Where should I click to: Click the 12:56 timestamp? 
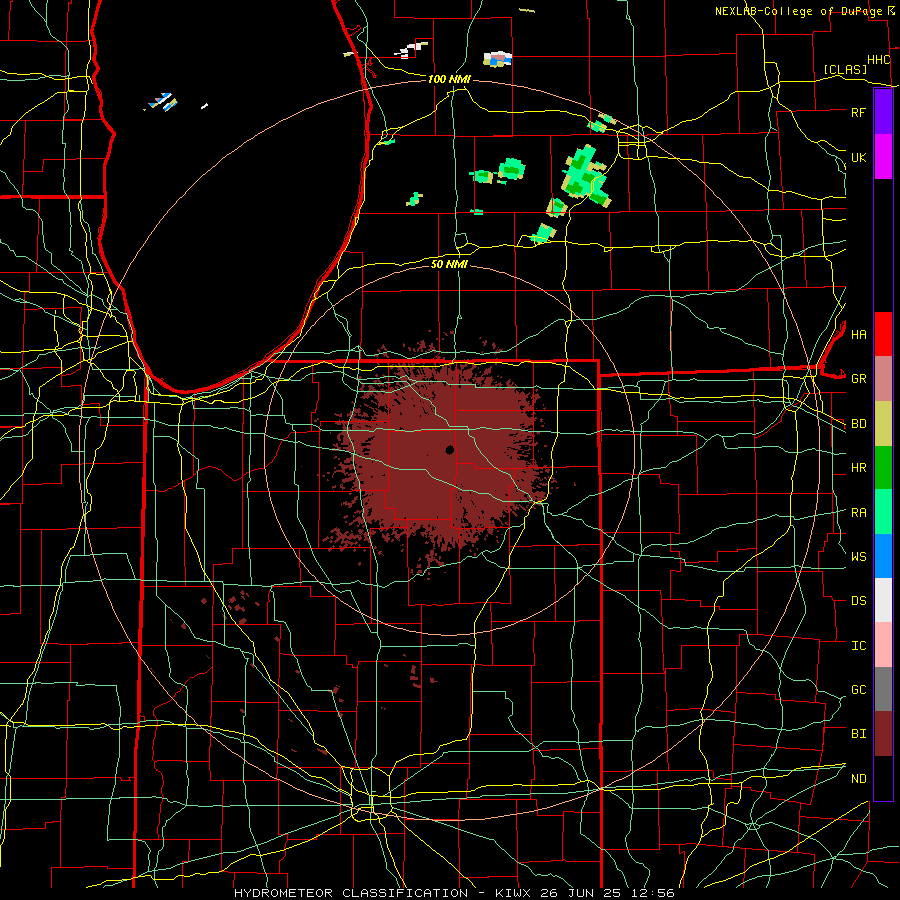pos(655,893)
